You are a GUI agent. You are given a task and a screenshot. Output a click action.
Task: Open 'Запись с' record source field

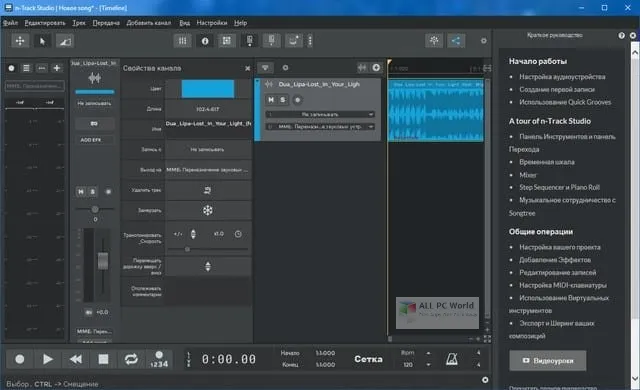pos(208,149)
